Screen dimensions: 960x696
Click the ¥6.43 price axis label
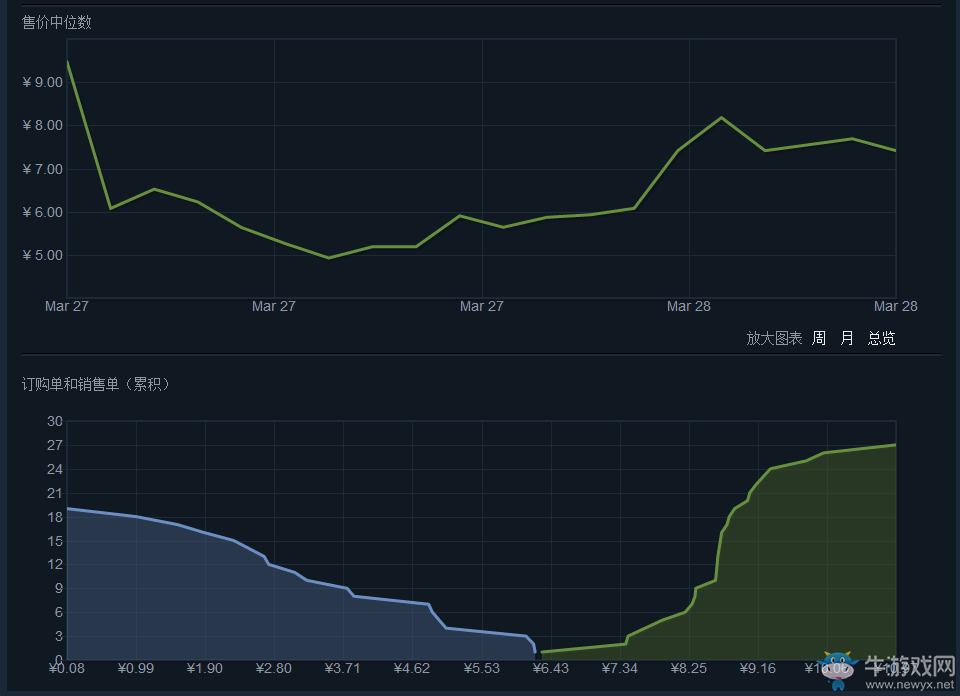550,668
